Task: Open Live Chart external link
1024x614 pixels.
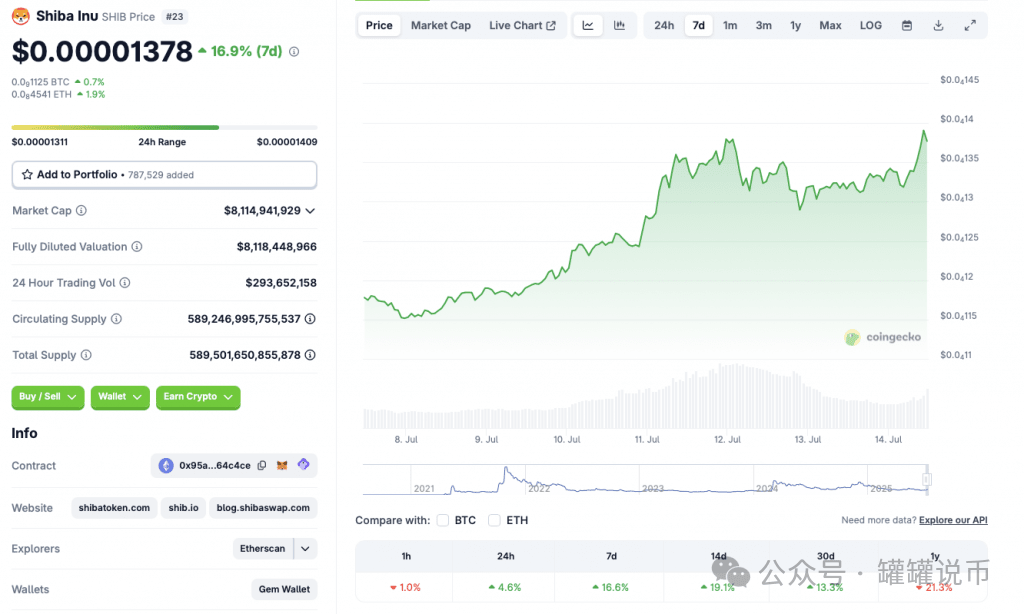Action: [x=522, y=25]
